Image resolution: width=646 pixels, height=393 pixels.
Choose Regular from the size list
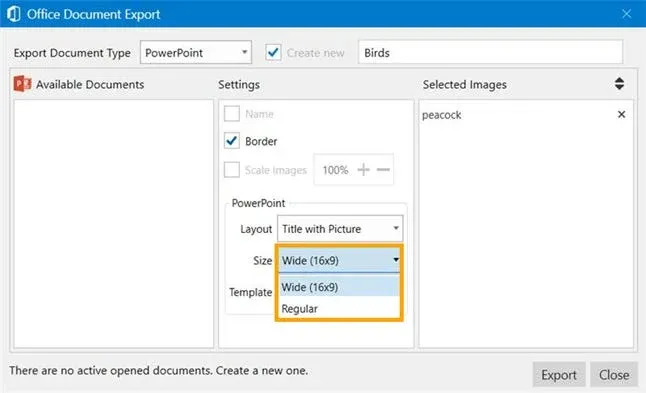[339, 309]
